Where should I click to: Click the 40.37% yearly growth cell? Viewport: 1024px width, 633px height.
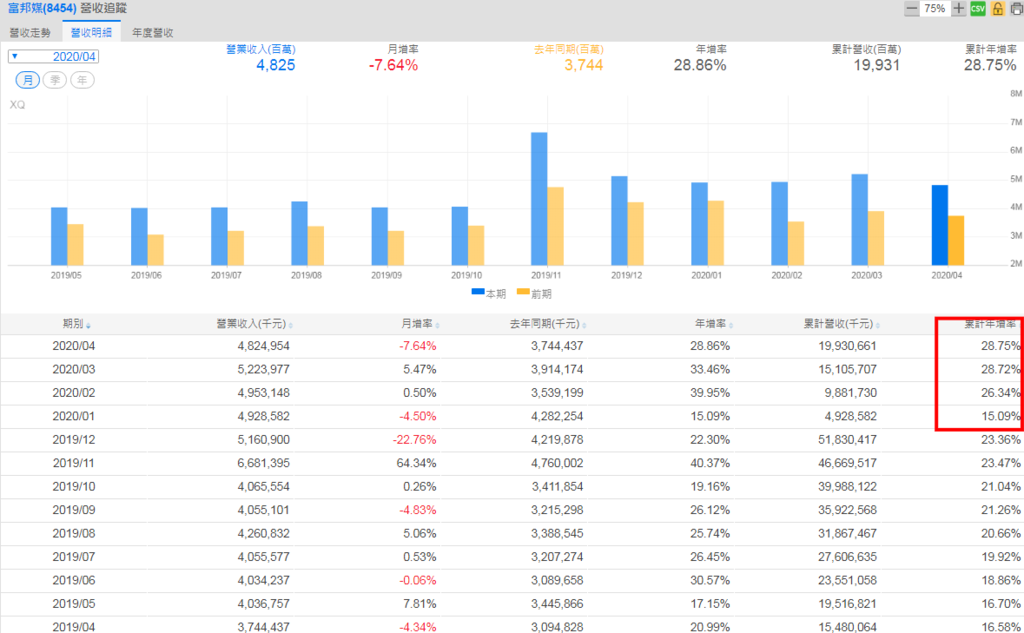click(x=710, y=464)
